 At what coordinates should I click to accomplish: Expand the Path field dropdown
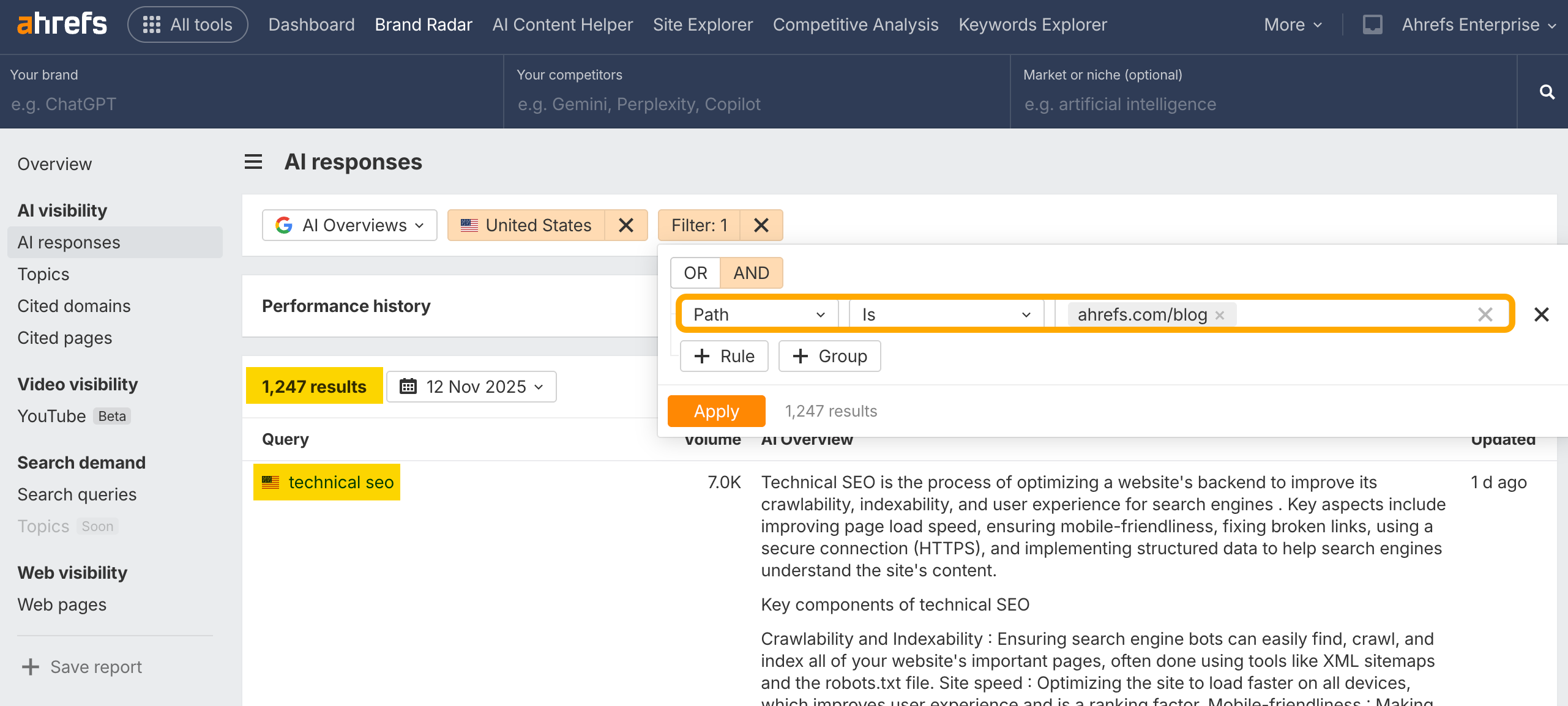(x=759, y=314)
